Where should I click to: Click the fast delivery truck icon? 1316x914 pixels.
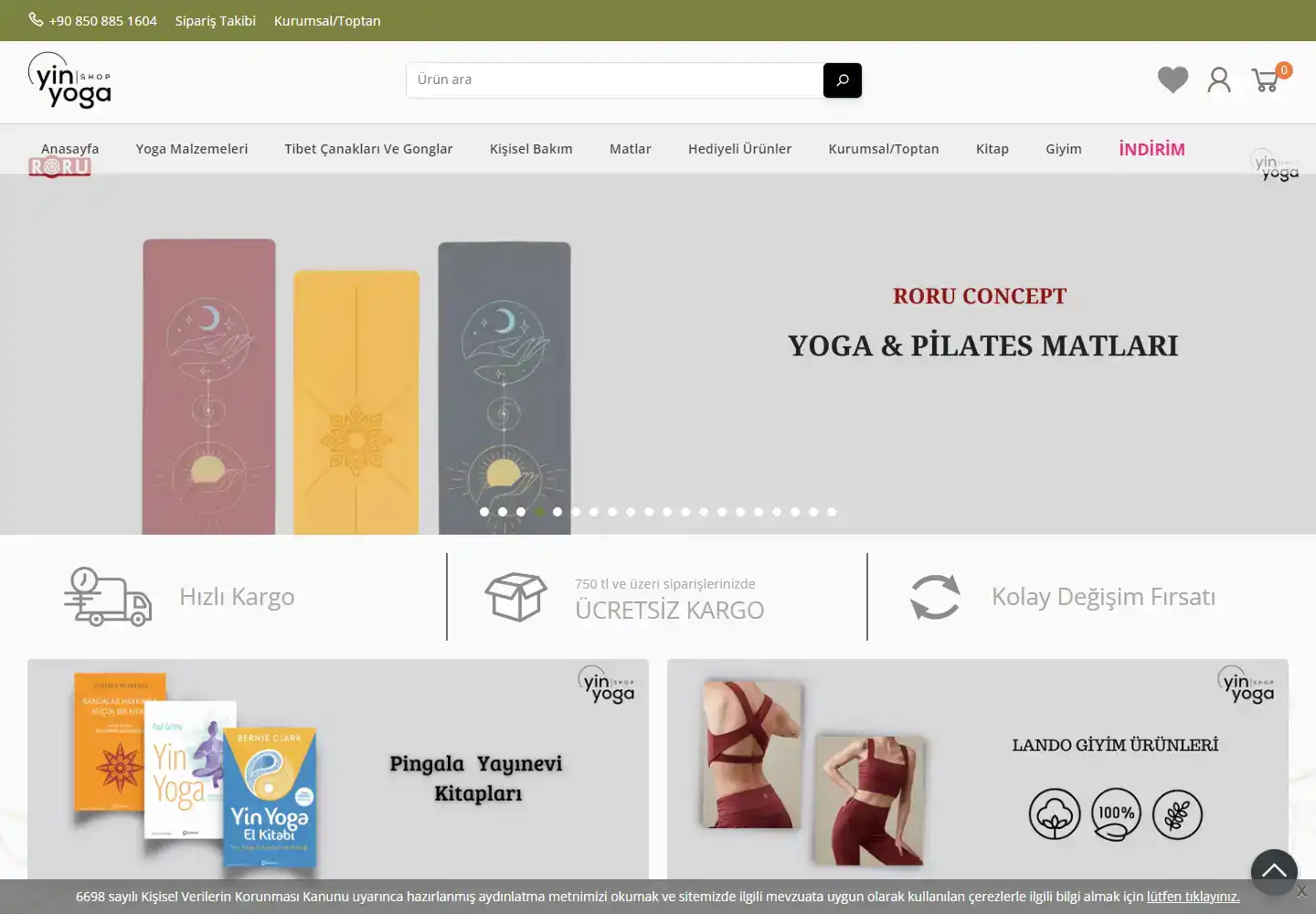(x=108, y=597)
